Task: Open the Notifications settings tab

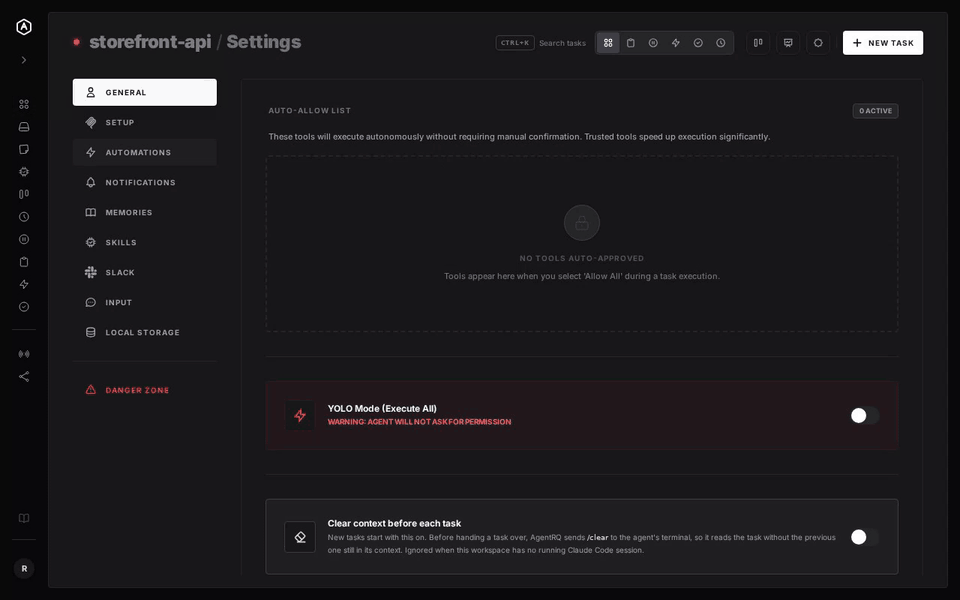Action: (x=144, y=182)
